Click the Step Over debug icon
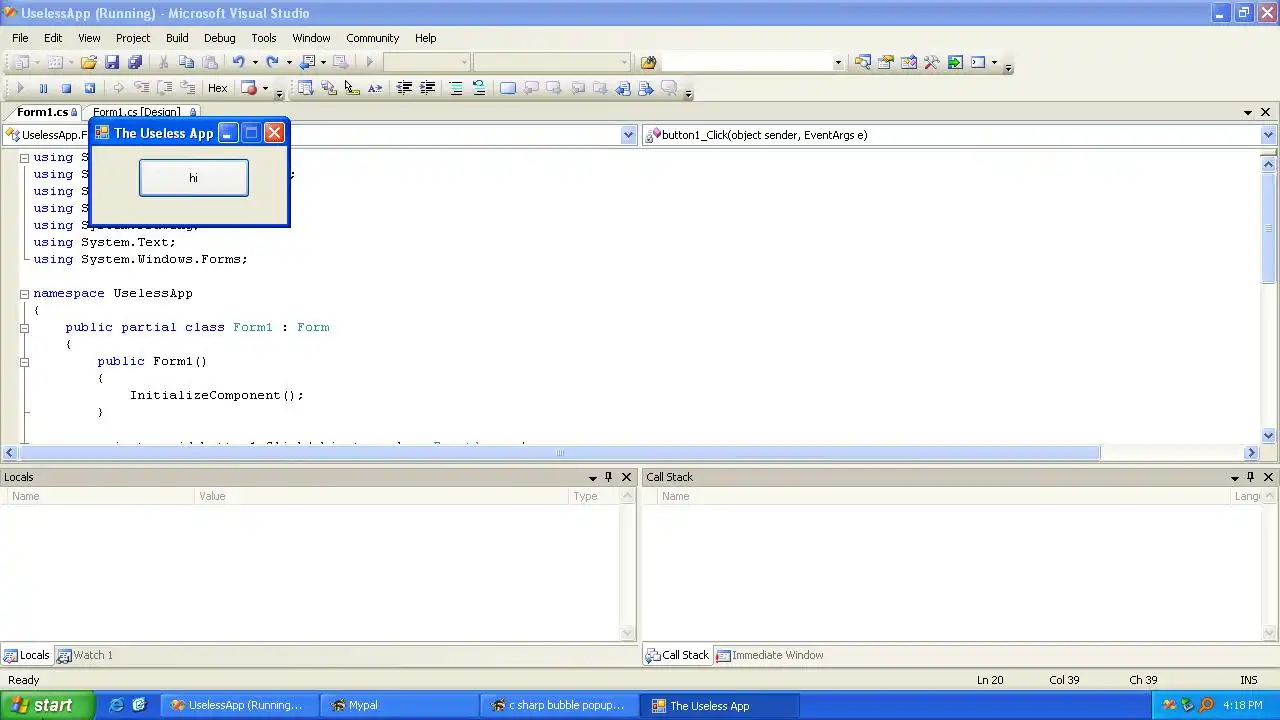 click(x=164, y=88)
